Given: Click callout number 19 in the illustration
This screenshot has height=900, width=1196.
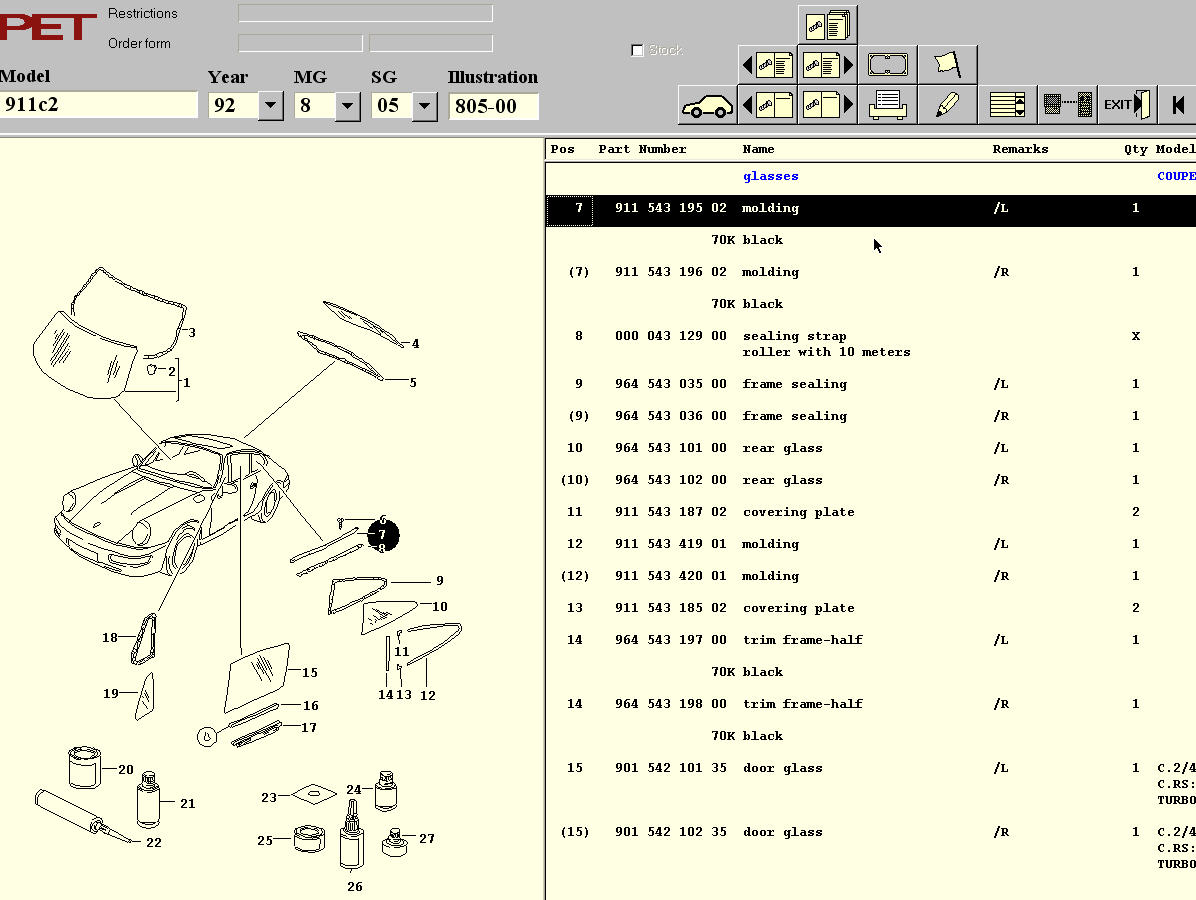Looking at the screenshot, I should point(111,694).
